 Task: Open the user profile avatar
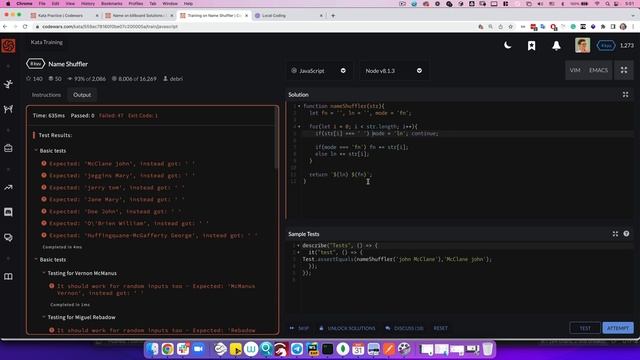point(582,45)
